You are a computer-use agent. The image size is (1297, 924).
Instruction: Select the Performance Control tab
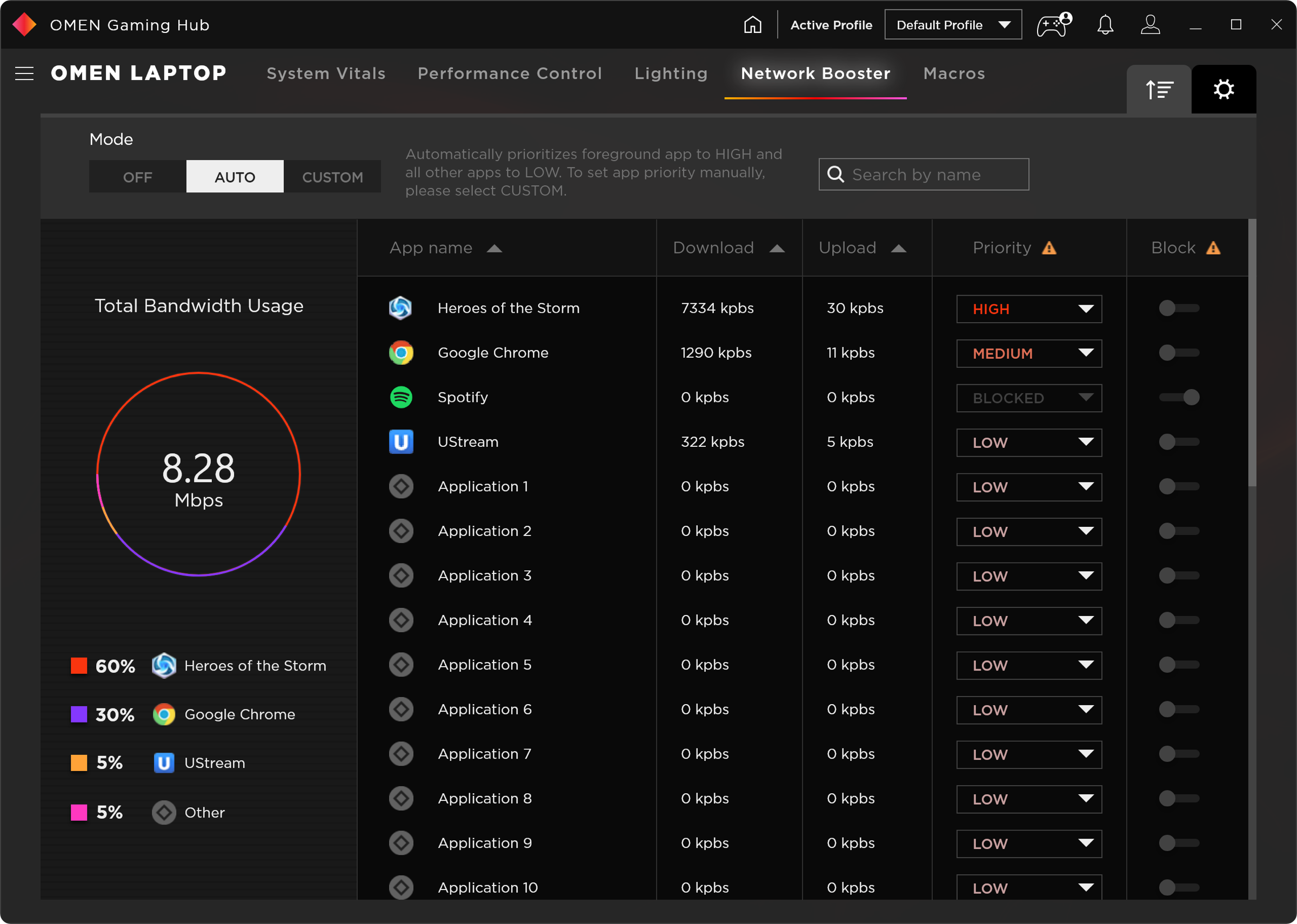click(x=510, y=72)
